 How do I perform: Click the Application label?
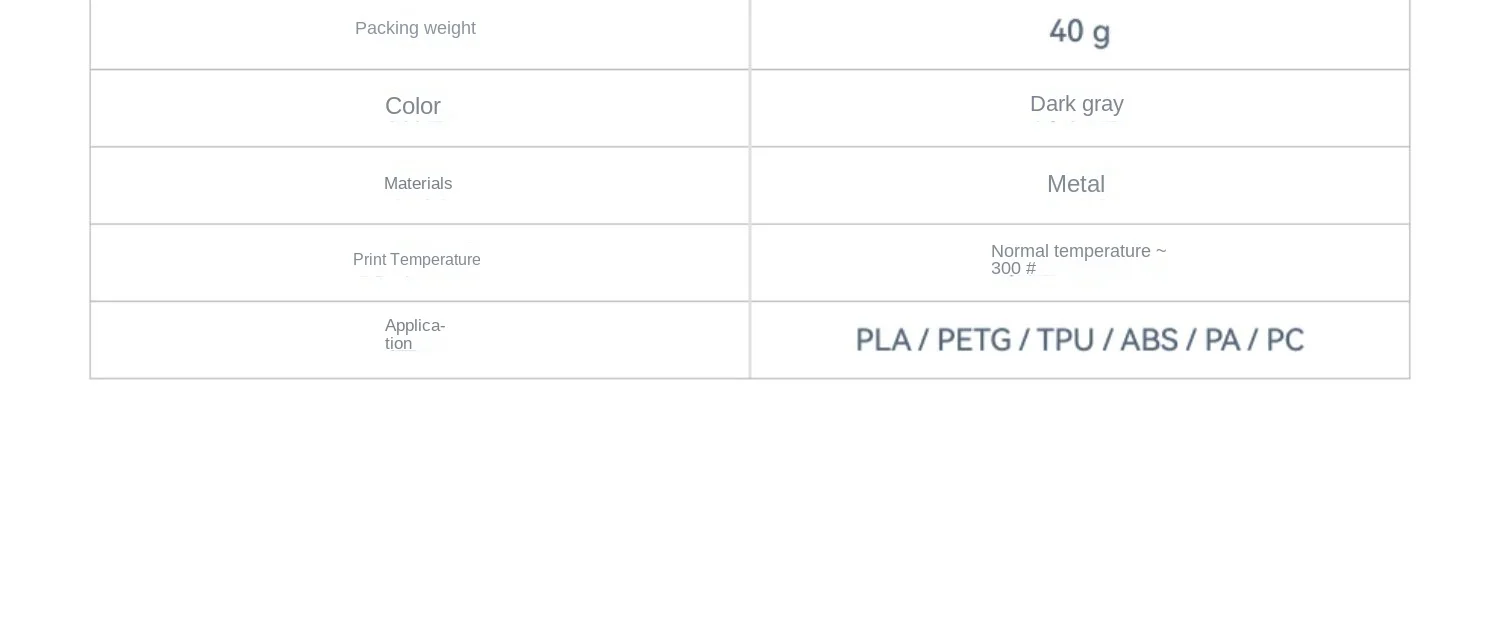point(415,335)
